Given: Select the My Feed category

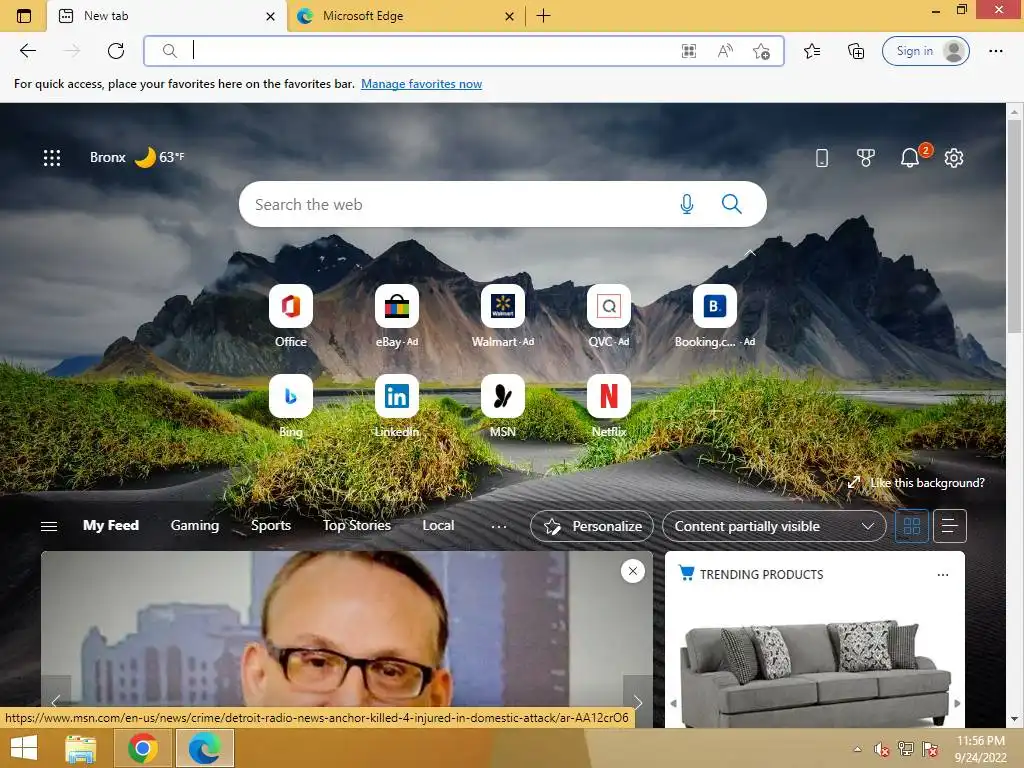Looking at the screenshot, I should tap(111, 525).
